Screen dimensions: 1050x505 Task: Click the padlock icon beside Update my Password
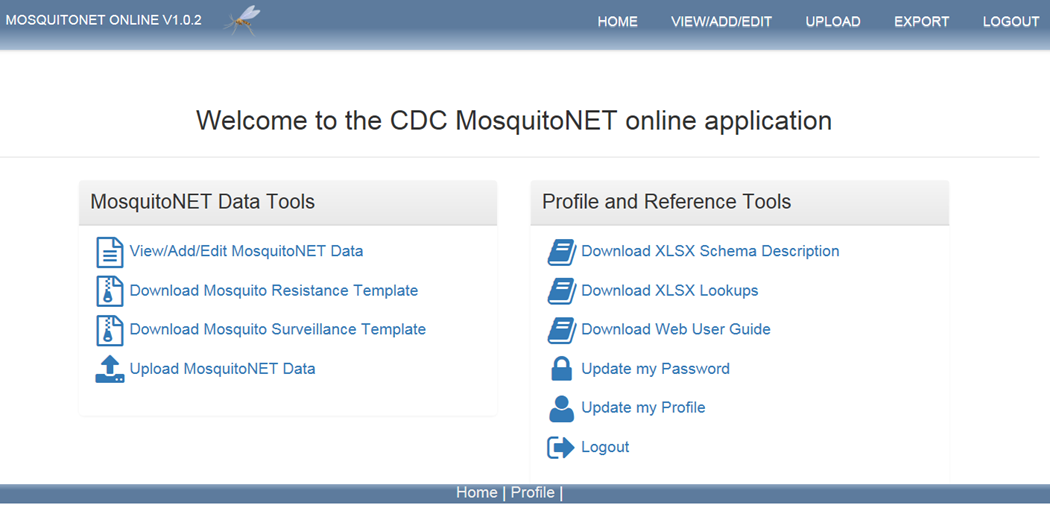coord(561,369)
